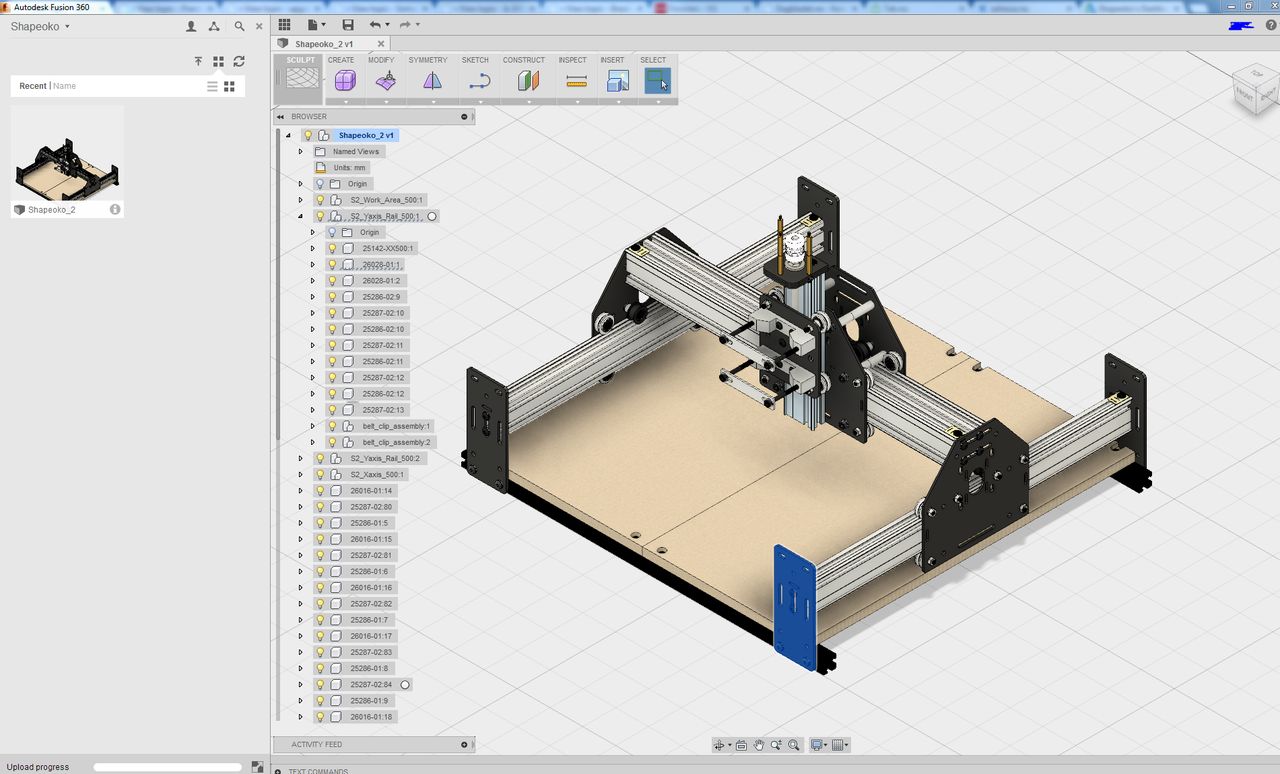Undo the last action

(x=375, y=25)
